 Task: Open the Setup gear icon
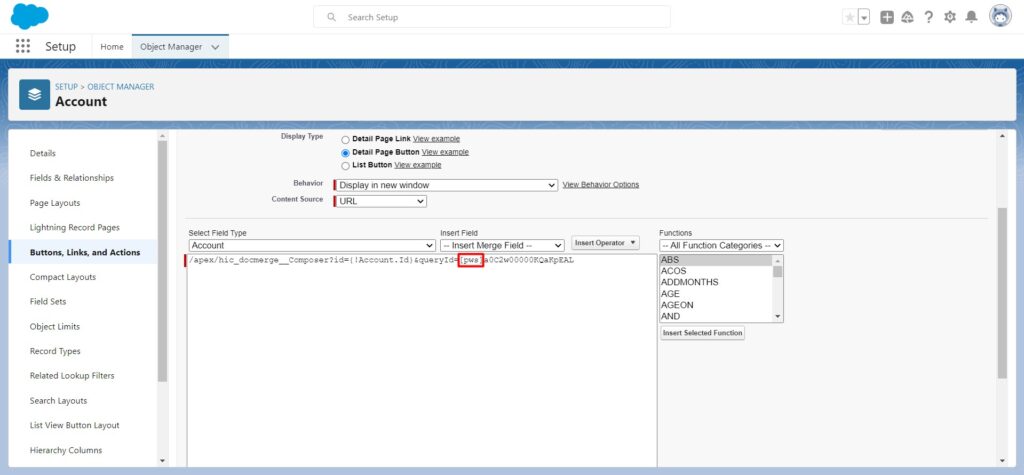tap(950, 18)
